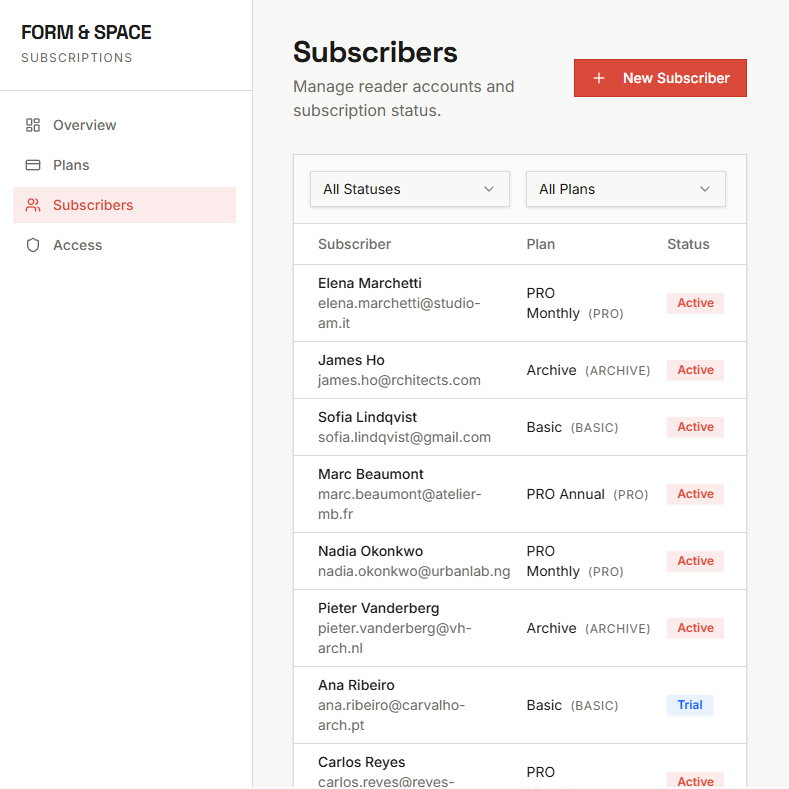Open the All Statuses filter dropdown
Viewport: 789px width, 789px height.
409,189
